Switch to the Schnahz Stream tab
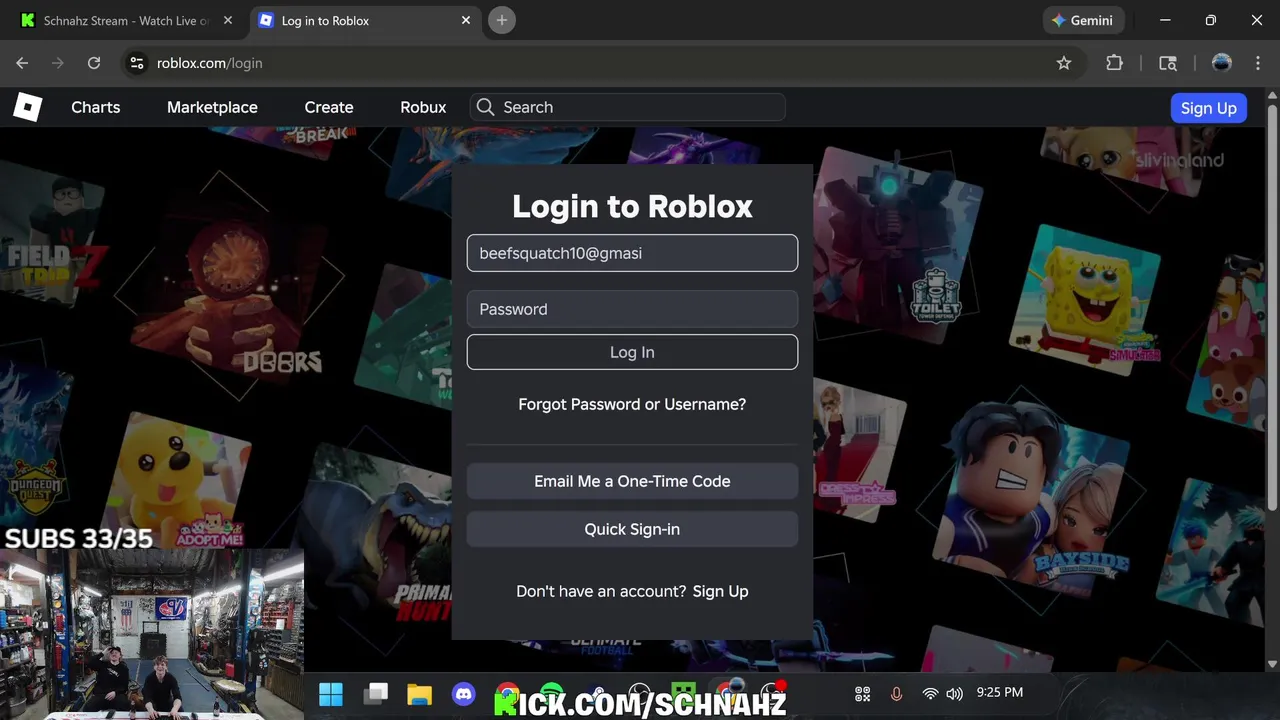This screenshot has width=1280, height=720. [127, 20]
